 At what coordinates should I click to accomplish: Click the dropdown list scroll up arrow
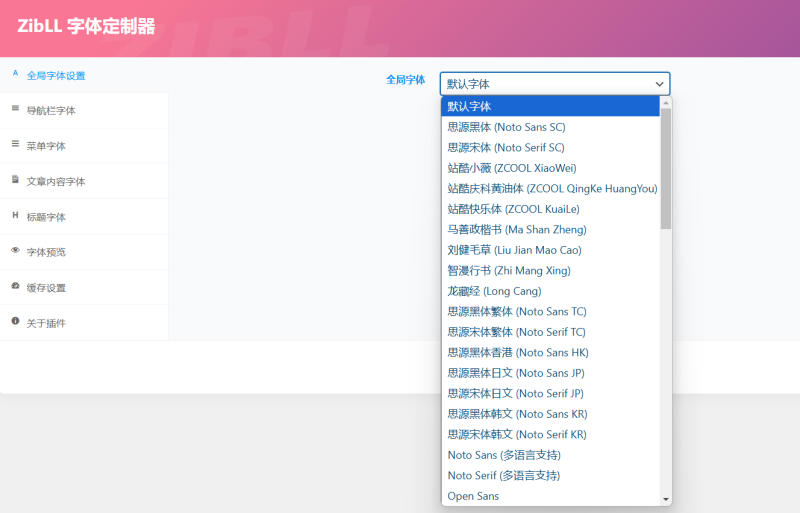pyautogui.click(x=666, y=102)
